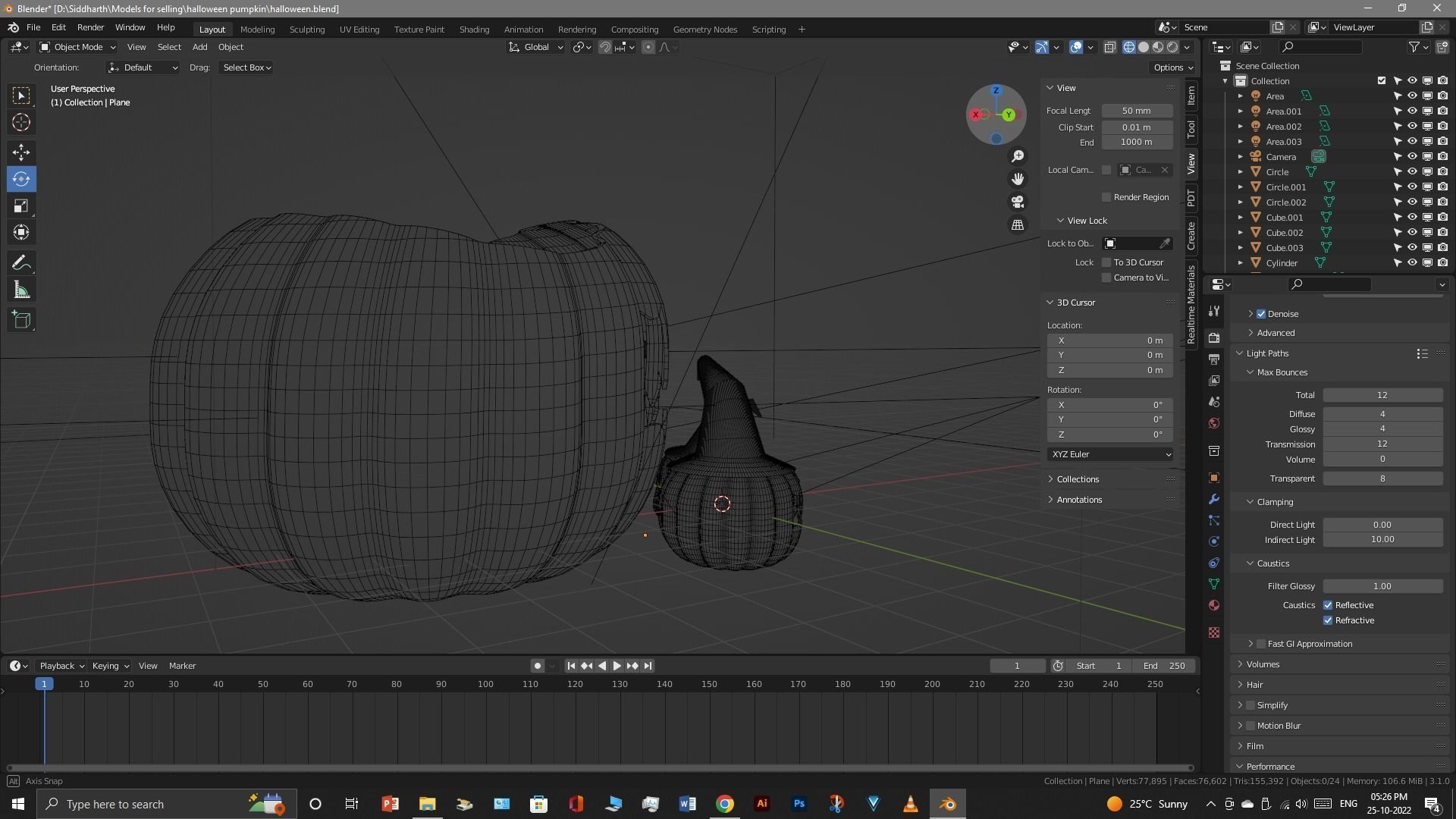This screenshot has width=1456, height=819.
Task: Open the Global transform orientation dropdown
Action: tap(536, 47)
